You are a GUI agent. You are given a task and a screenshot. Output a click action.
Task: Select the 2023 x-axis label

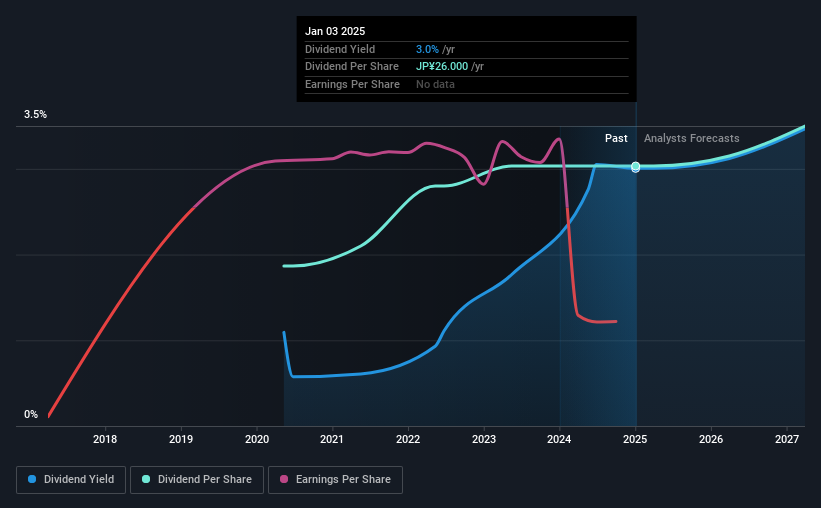point(484,439)
